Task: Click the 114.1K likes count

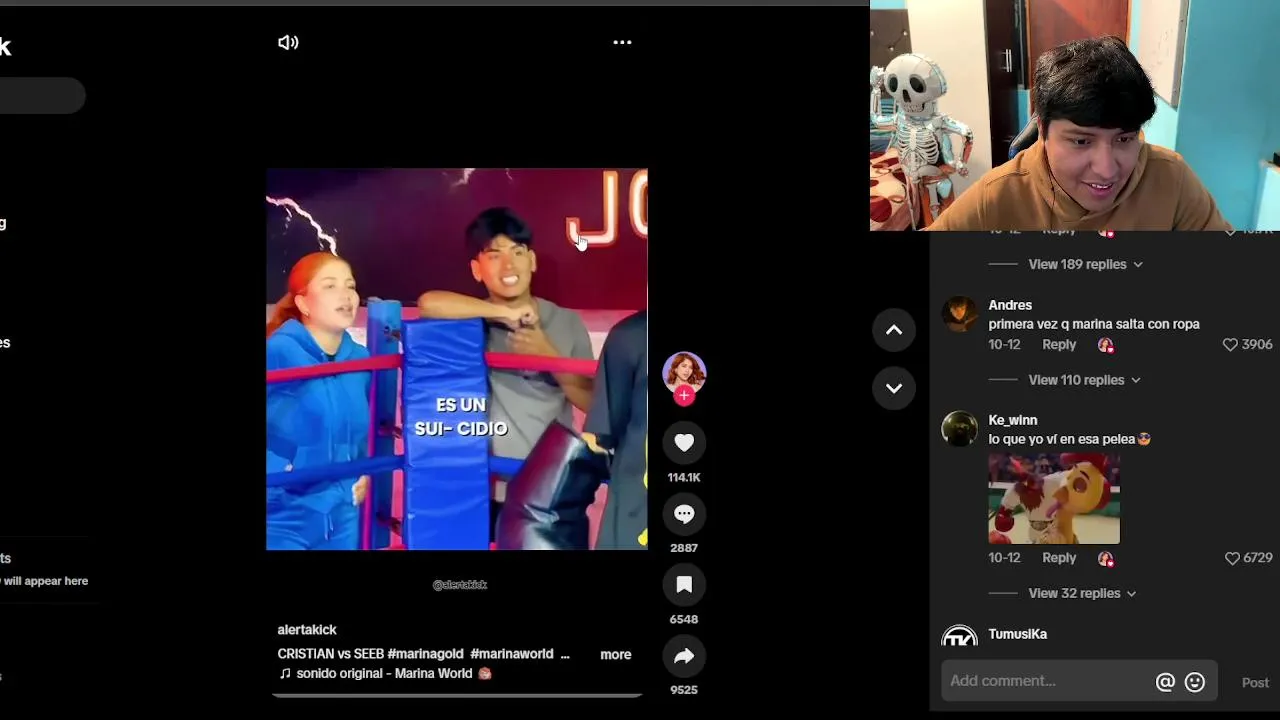Action: click(684, 478)
